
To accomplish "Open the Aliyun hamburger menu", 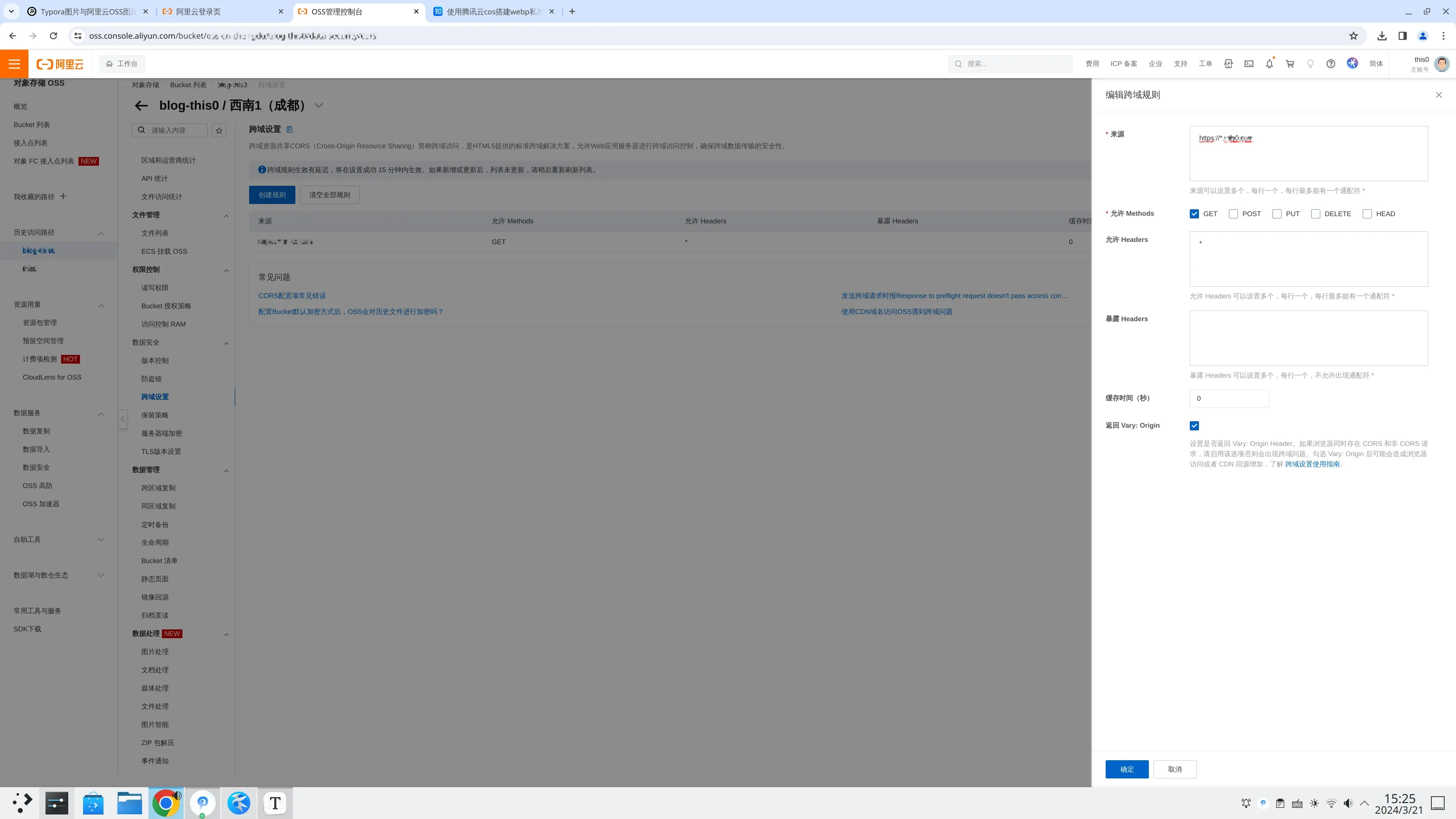I will coord(14,64).
